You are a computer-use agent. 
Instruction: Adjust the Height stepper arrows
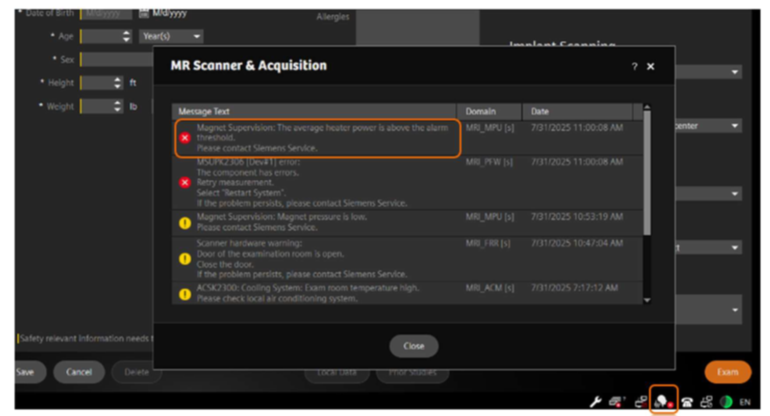coord(119,82)
